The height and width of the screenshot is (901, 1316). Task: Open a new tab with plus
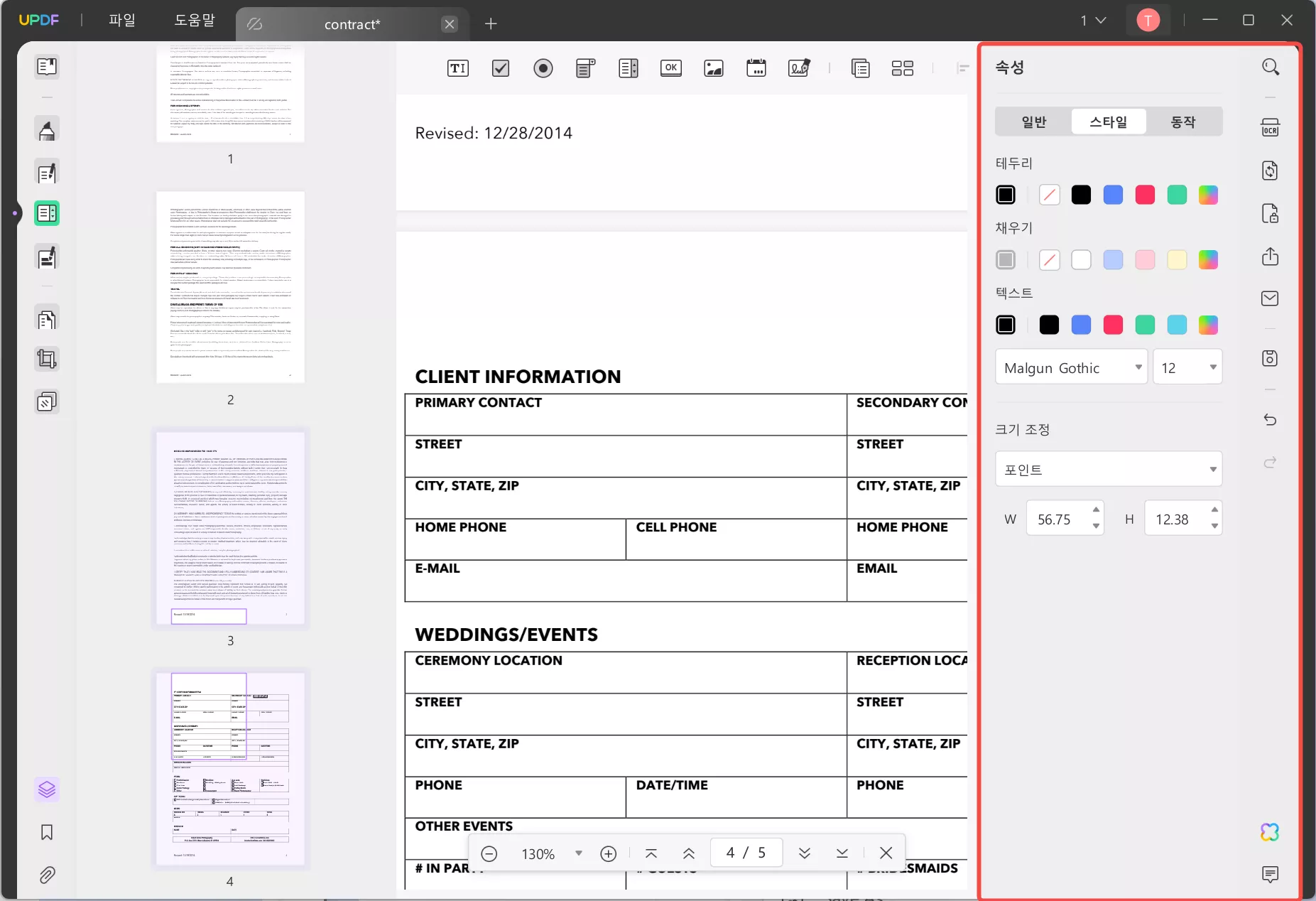(491, 24)
